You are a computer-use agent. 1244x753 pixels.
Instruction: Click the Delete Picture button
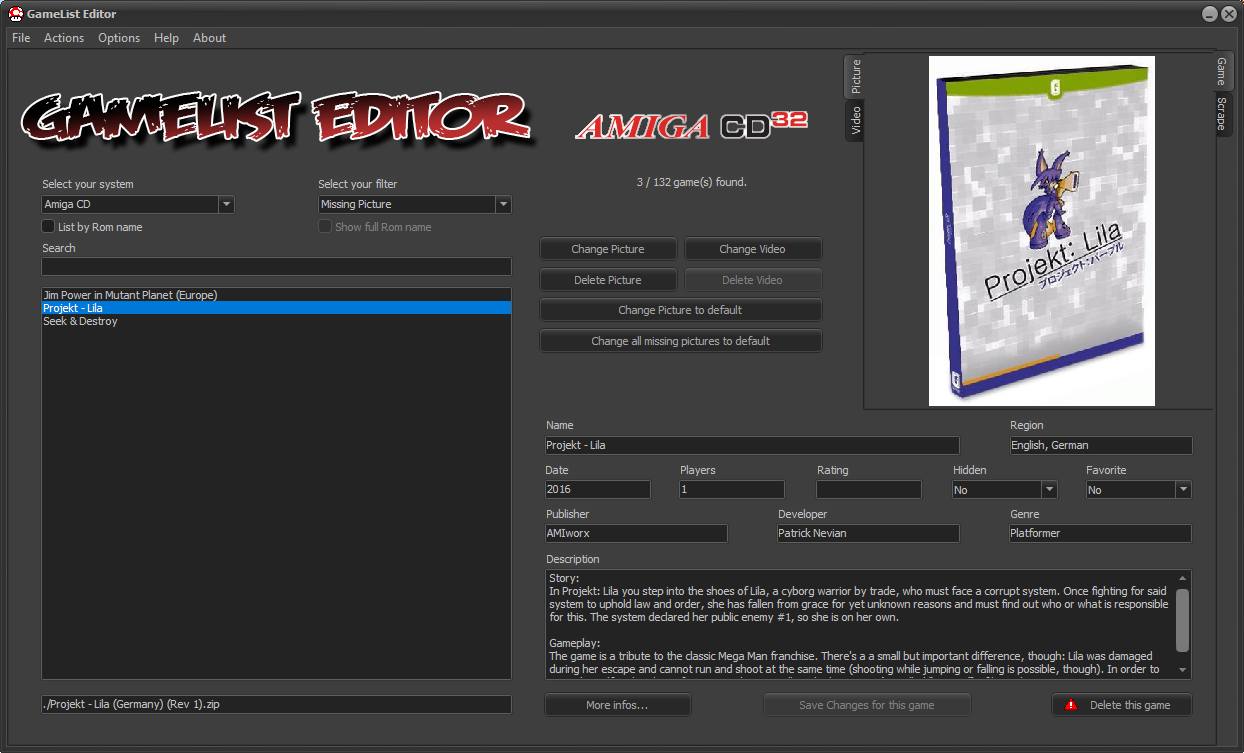[x=608, y=280]
